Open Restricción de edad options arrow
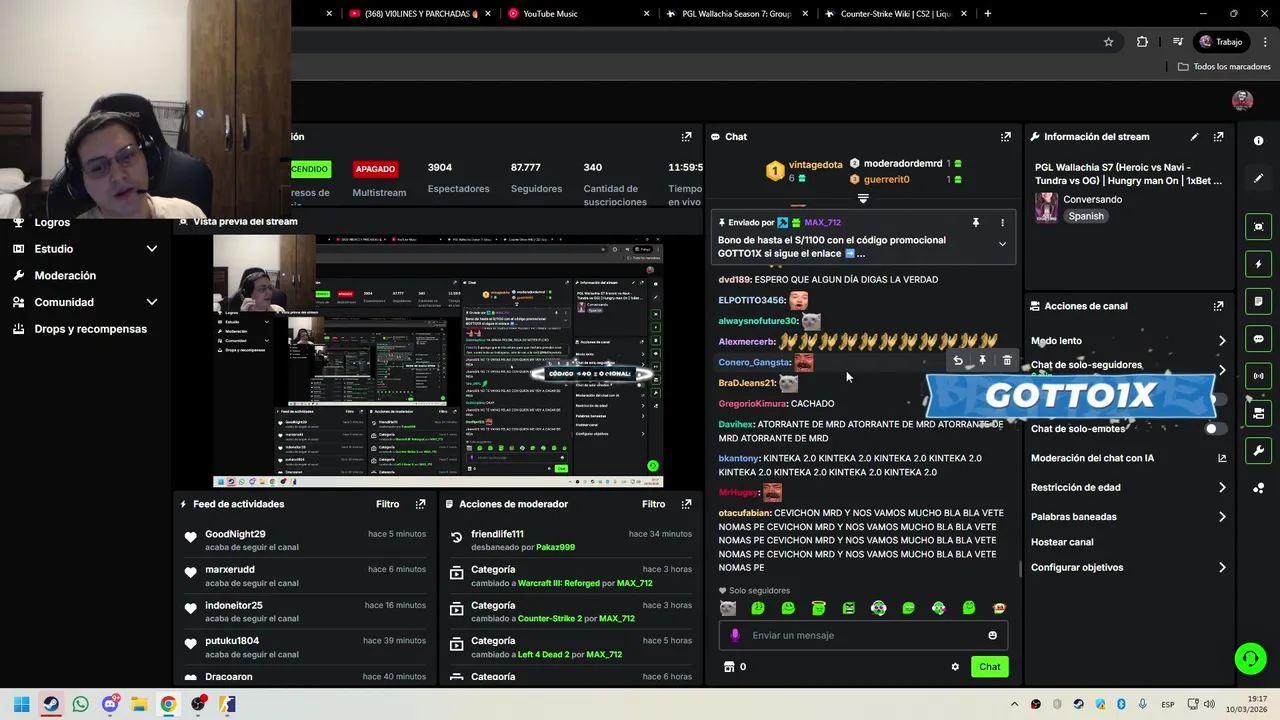The image size is (1280, 720). point(1222,488)
